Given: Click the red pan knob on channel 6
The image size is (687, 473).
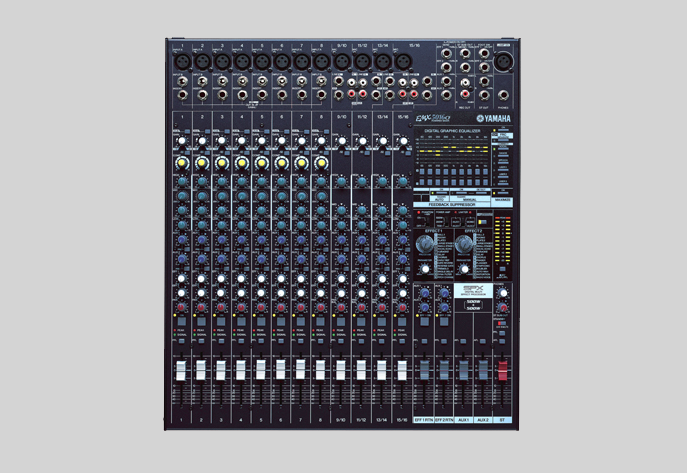Looking at the screenshot, I should (281, 308).
